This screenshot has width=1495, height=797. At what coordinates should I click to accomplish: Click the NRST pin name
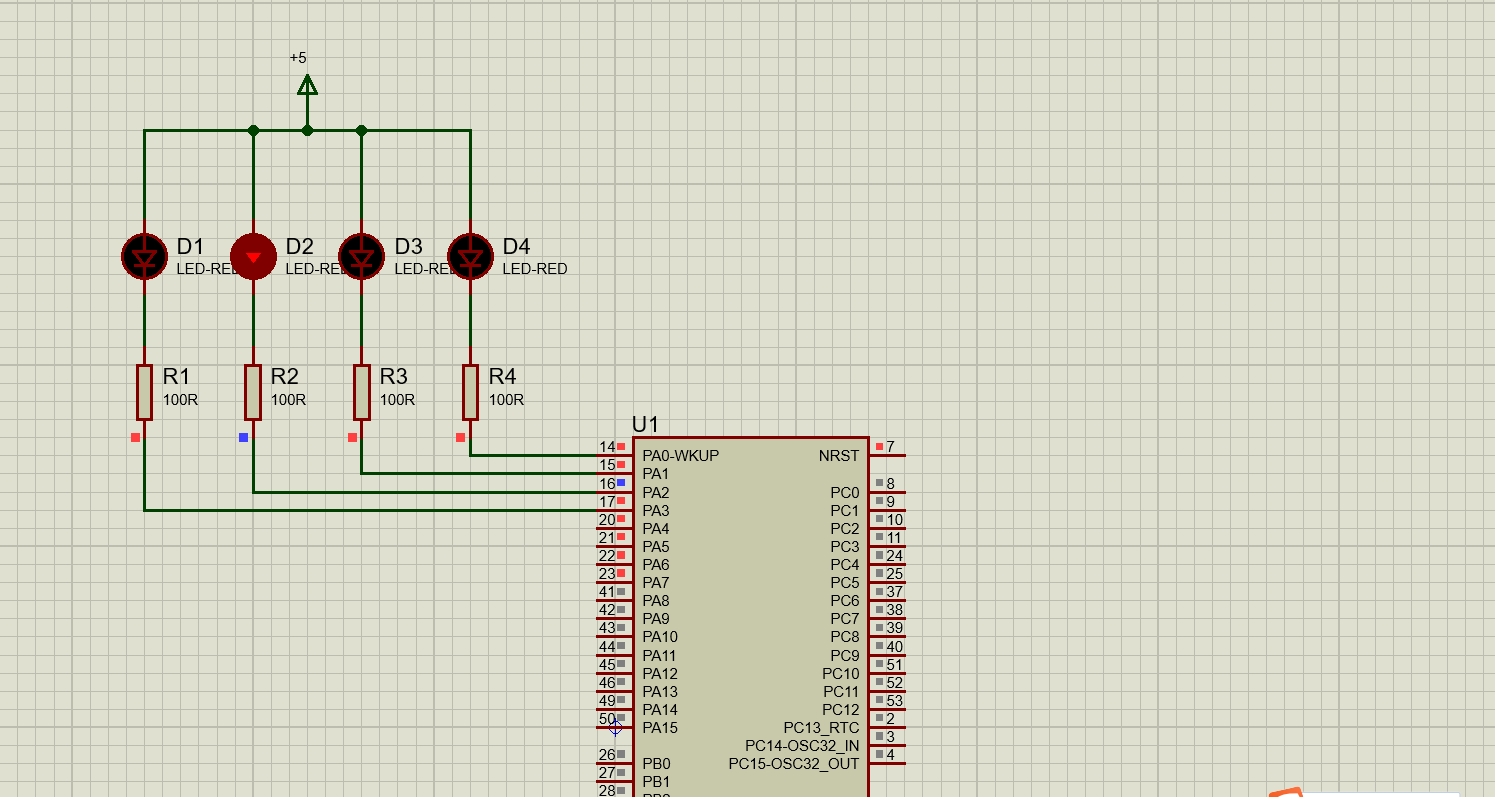(x=839, y=456)
